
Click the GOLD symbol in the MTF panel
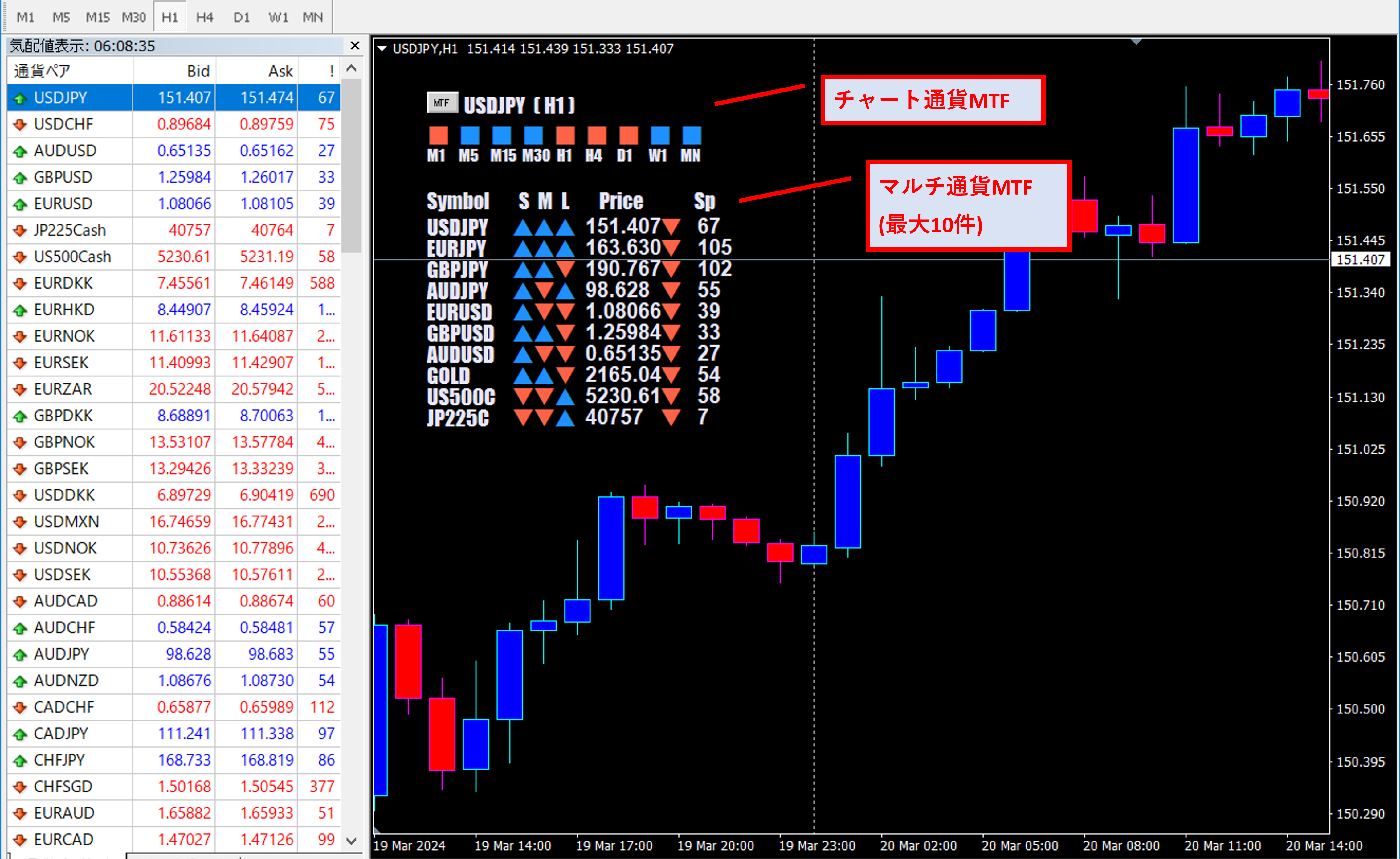[448, 376]
